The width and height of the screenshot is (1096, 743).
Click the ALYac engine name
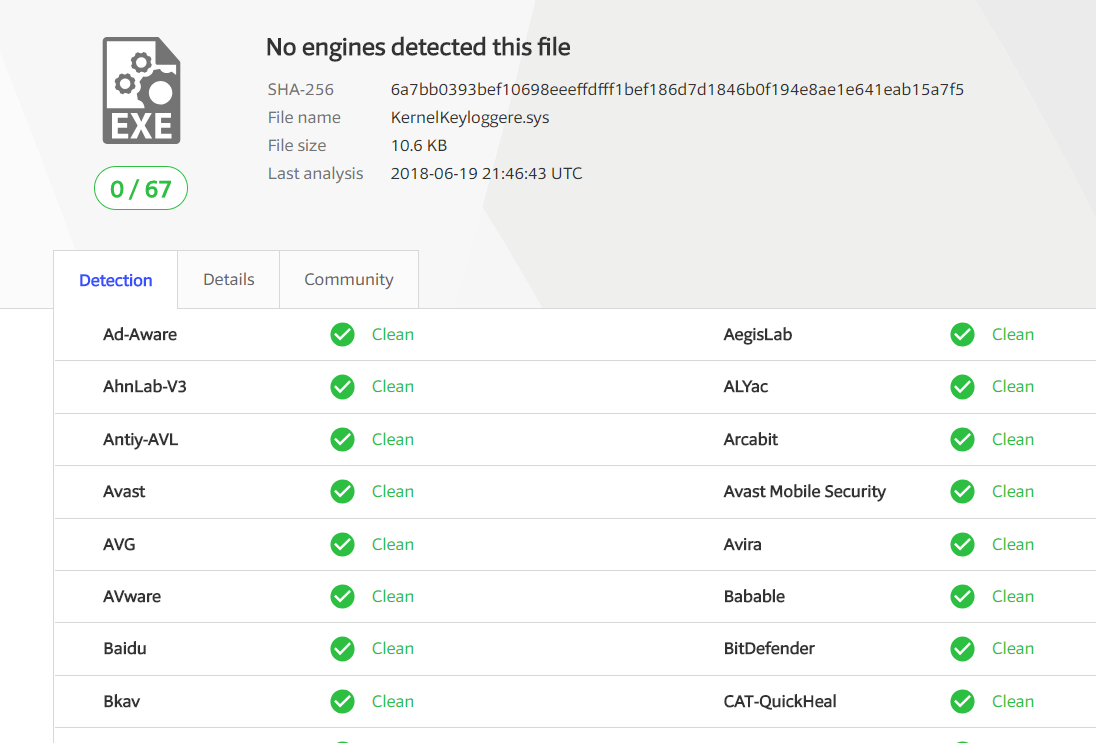(745, 387)
